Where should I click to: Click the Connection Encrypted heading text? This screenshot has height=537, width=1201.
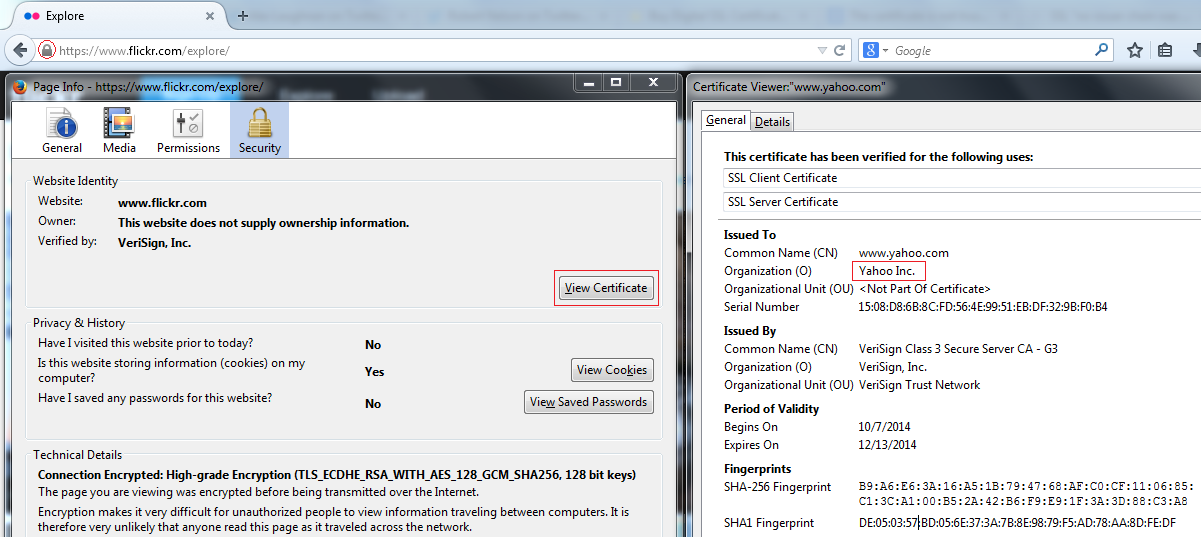pos(336,475)
